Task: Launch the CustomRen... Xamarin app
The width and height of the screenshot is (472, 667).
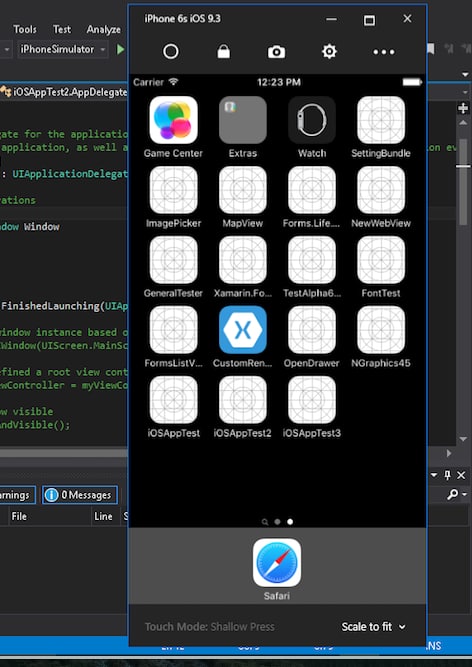Action: (x=242, y=330)
